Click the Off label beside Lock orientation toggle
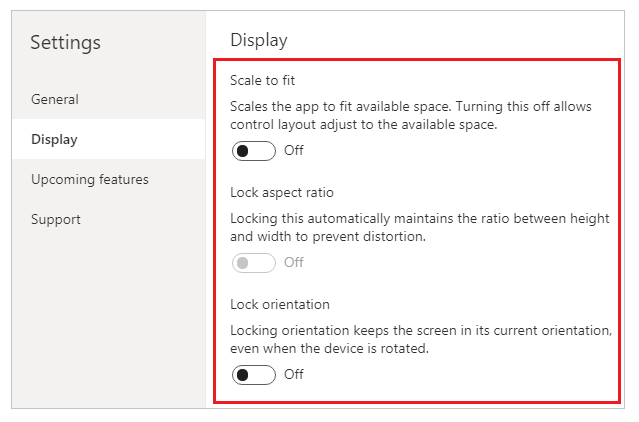639x422 pixels. 293,374
